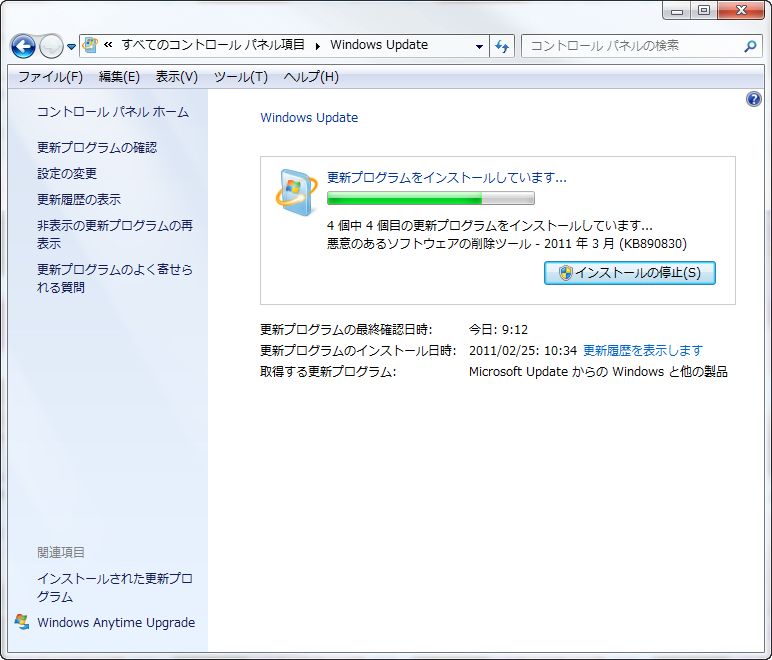Click the Back navigation arrow button
Viewport: 772px width, 660px height.
coord(23,46)
